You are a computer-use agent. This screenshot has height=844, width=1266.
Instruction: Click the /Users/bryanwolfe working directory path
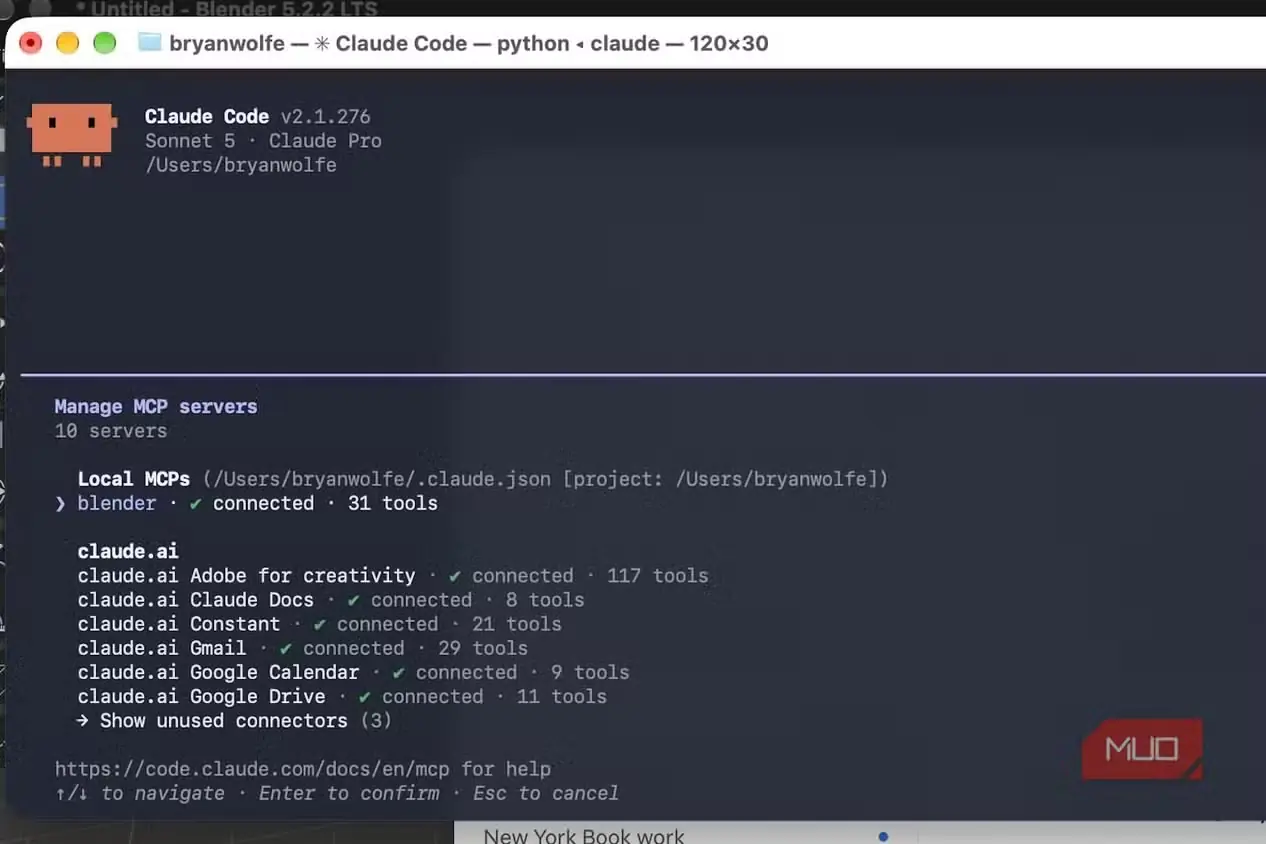[241, 165]
